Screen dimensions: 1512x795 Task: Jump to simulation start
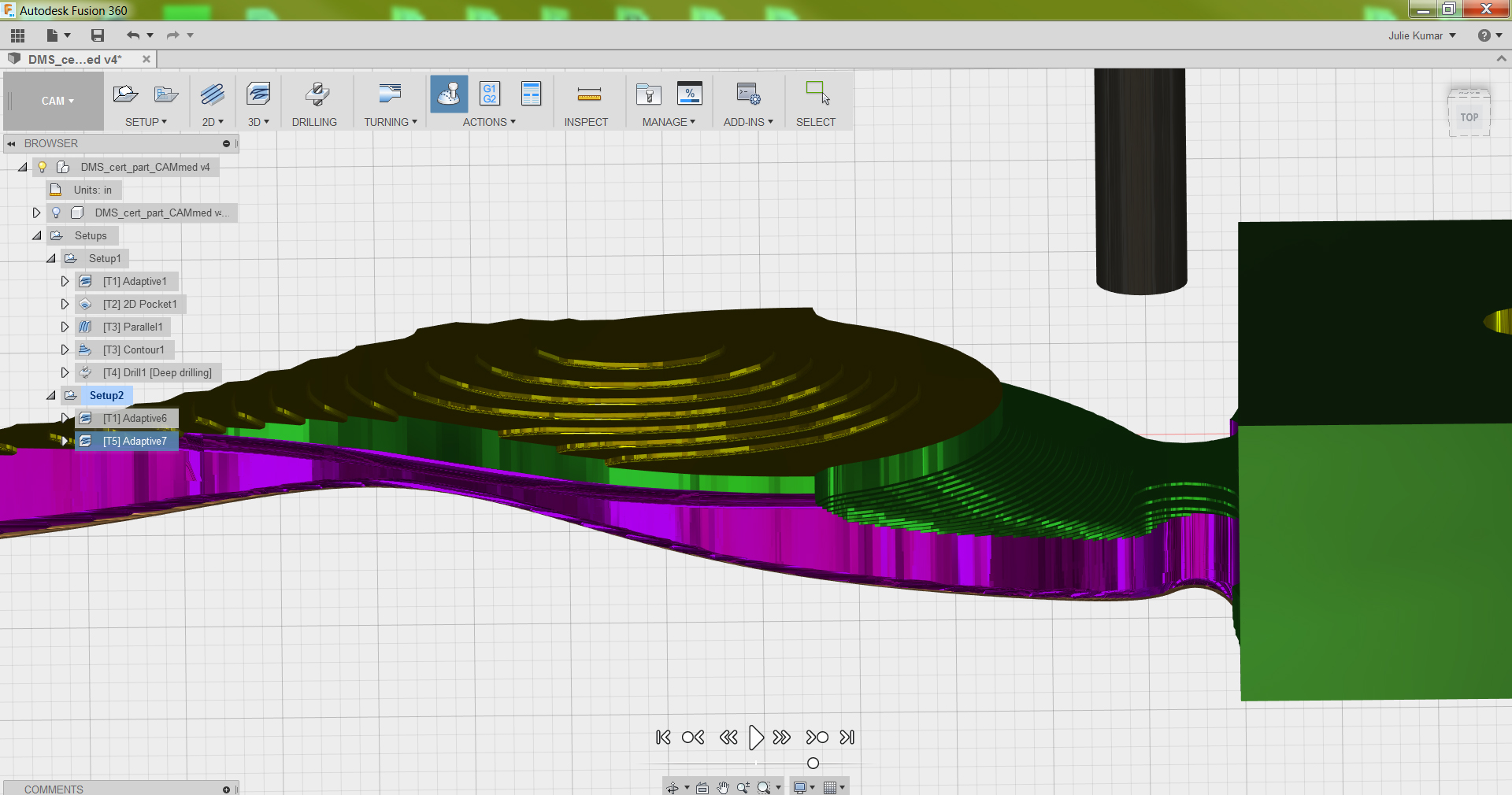pyautogui.click(x=663, y=738)
